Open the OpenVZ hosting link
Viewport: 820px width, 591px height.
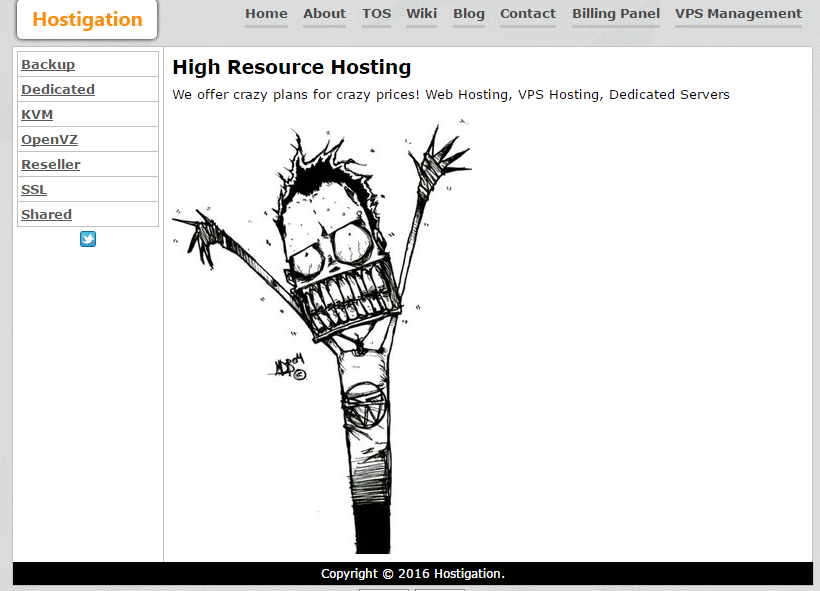pos(49,140)
